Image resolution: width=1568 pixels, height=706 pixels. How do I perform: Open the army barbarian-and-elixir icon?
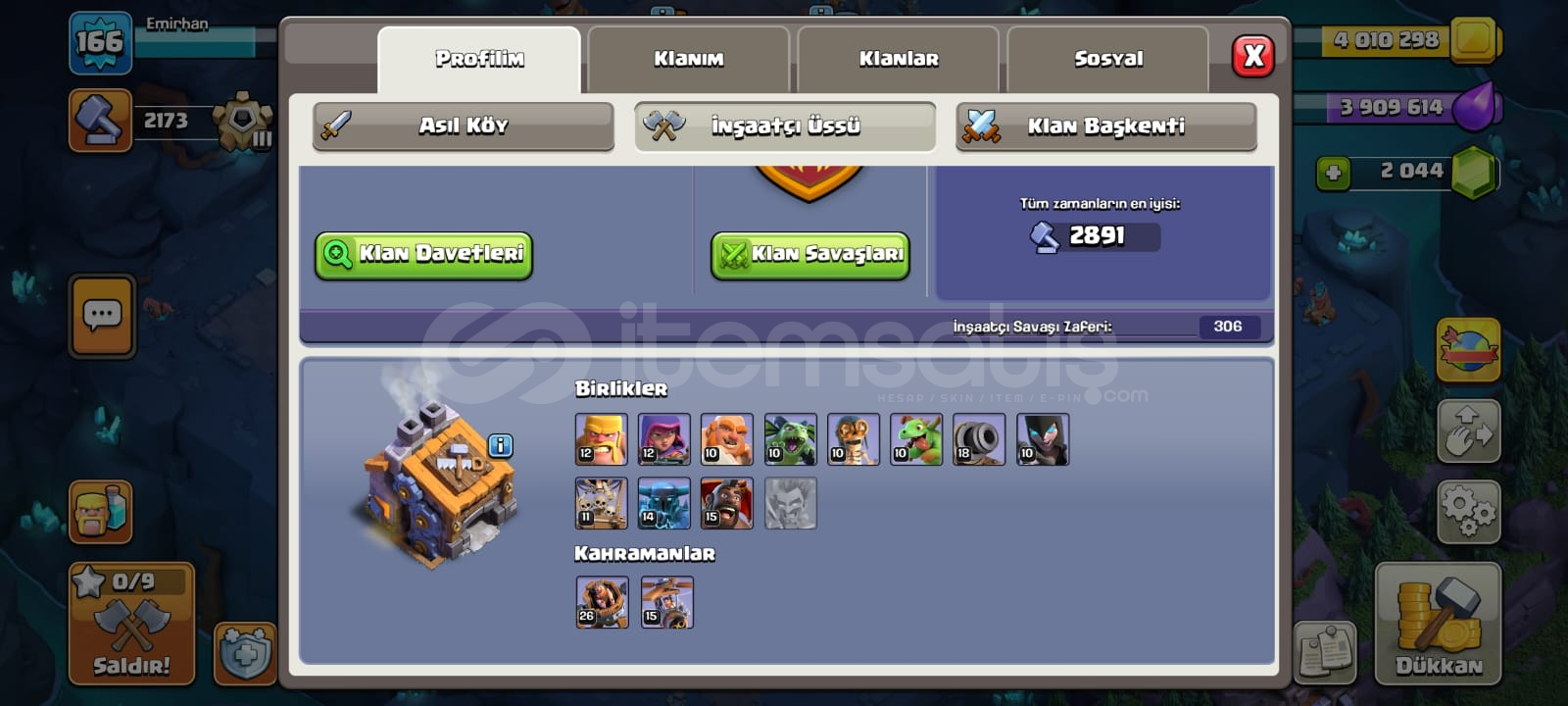[101, 511]
